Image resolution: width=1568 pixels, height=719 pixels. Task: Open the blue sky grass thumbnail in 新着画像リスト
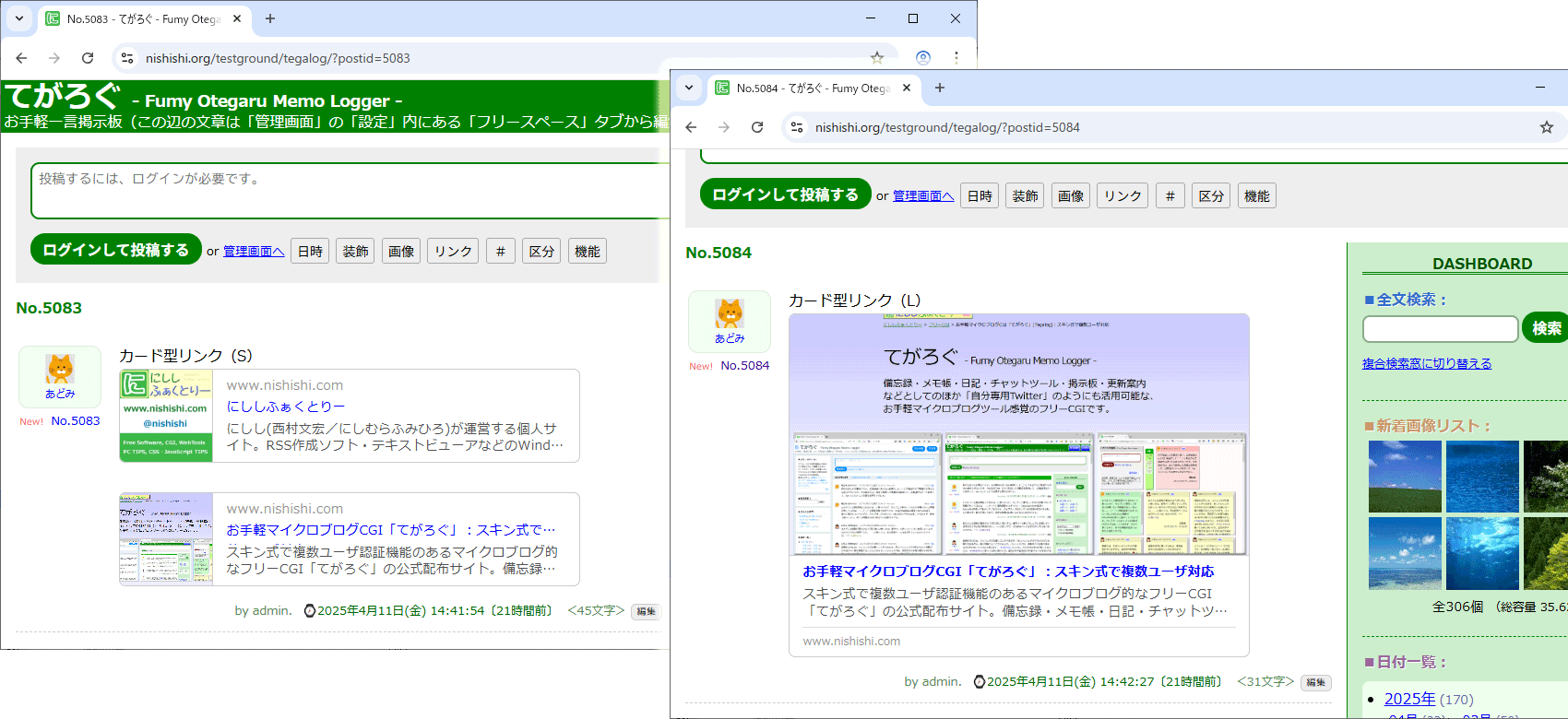click(x=1405, y=477)
